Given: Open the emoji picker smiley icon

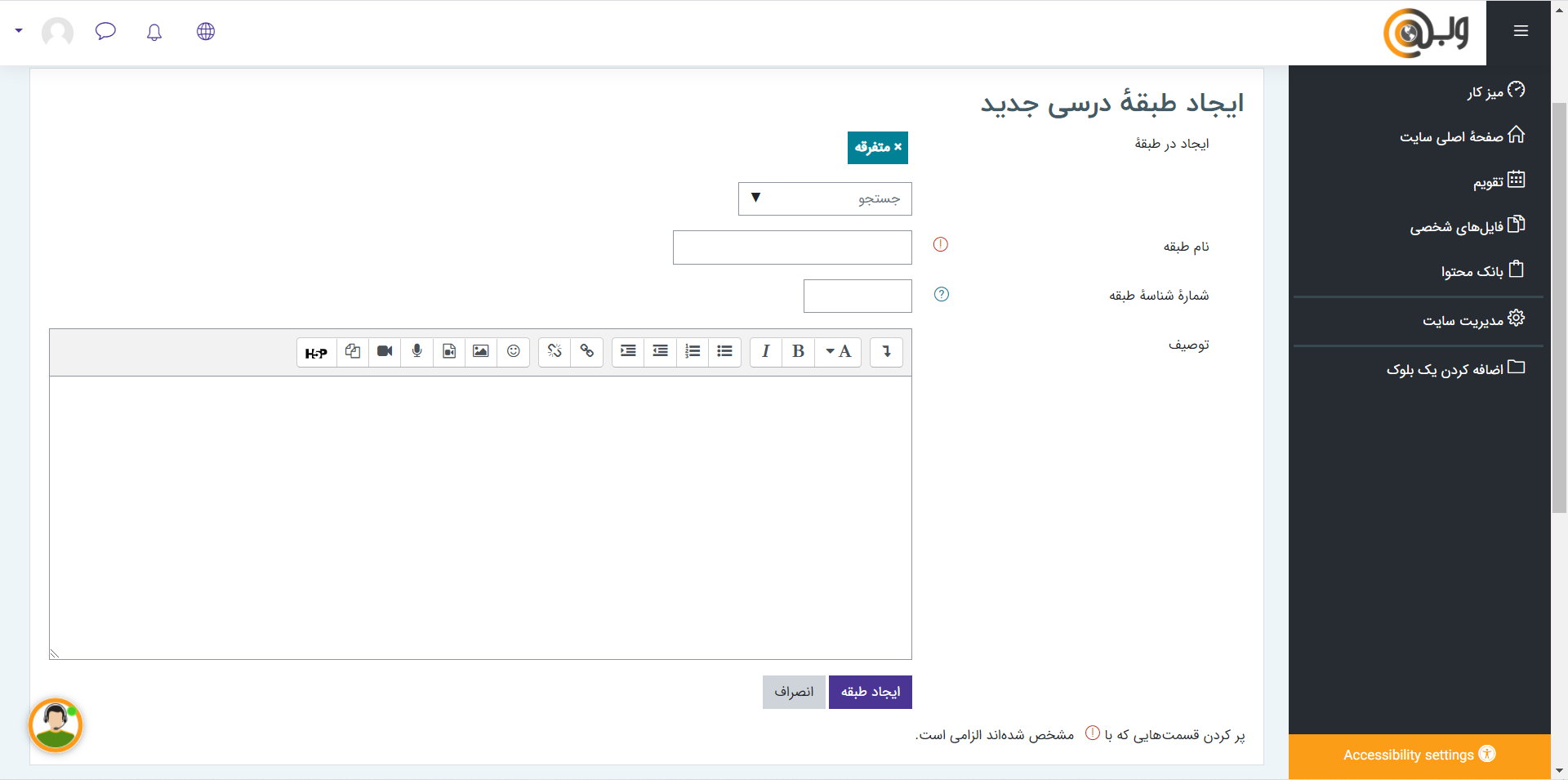Looking at the screenshot, I should coord(513,351).
